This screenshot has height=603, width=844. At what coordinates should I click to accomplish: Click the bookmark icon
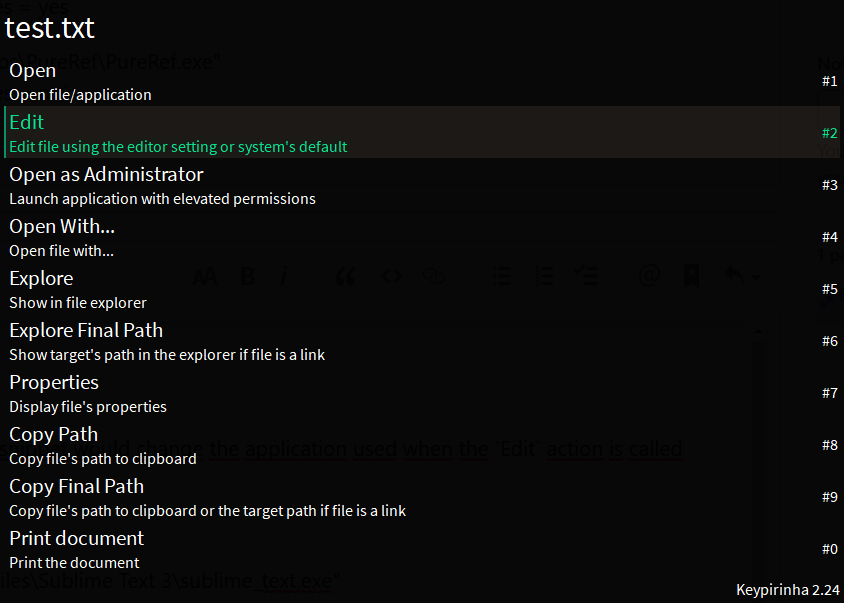point(690,276)
